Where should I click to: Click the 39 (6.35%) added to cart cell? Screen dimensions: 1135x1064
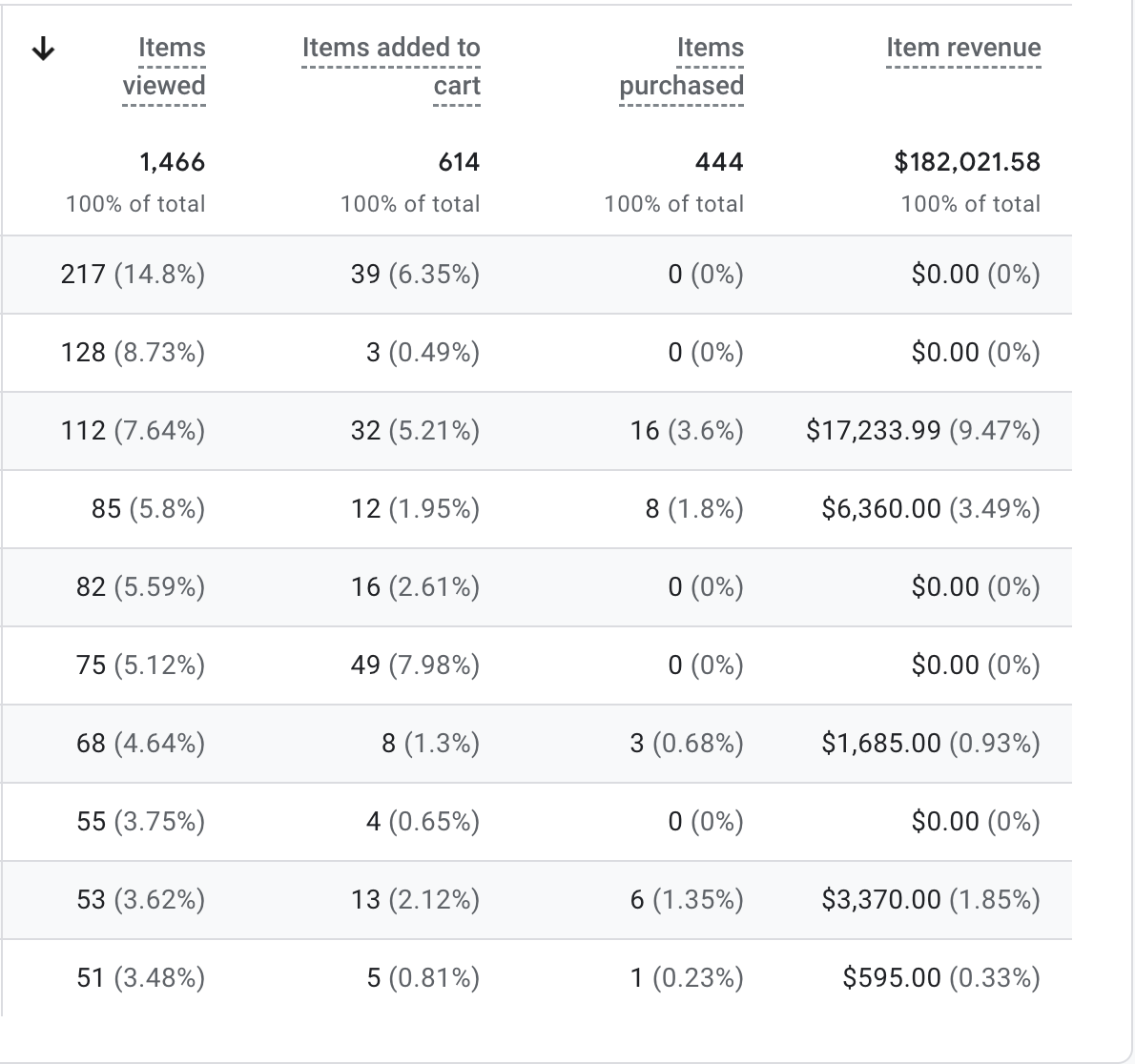[415, 275]
